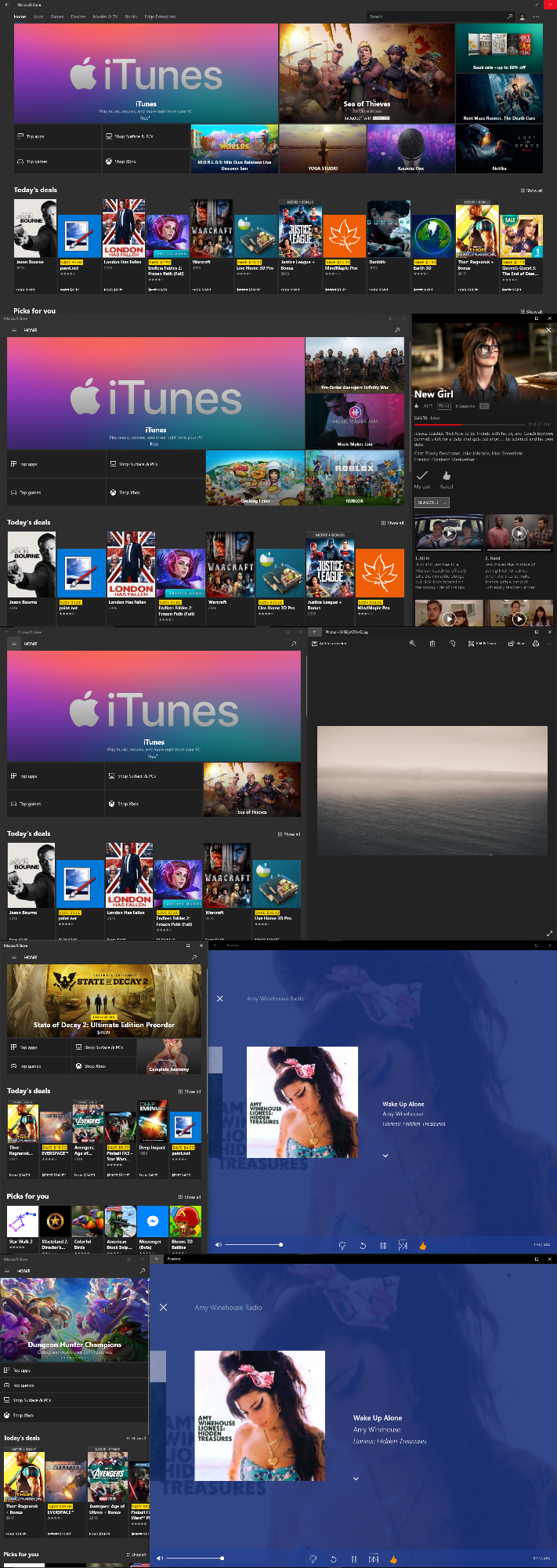Open the three-dot More menu in tabbed Store window
Screen dimensions: 557x1568
click(537, 16)
